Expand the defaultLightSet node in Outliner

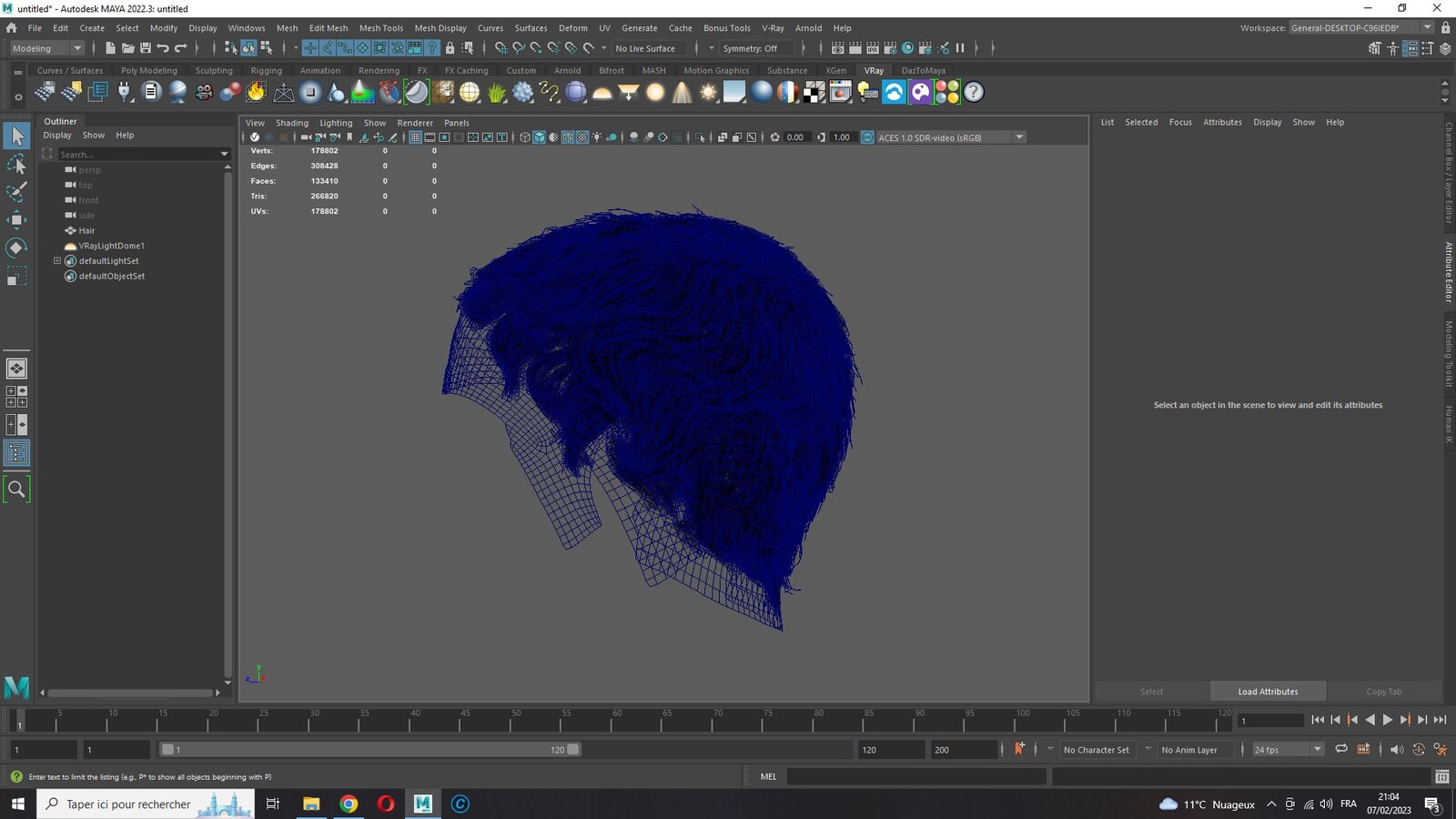click(x=57, y=260)
